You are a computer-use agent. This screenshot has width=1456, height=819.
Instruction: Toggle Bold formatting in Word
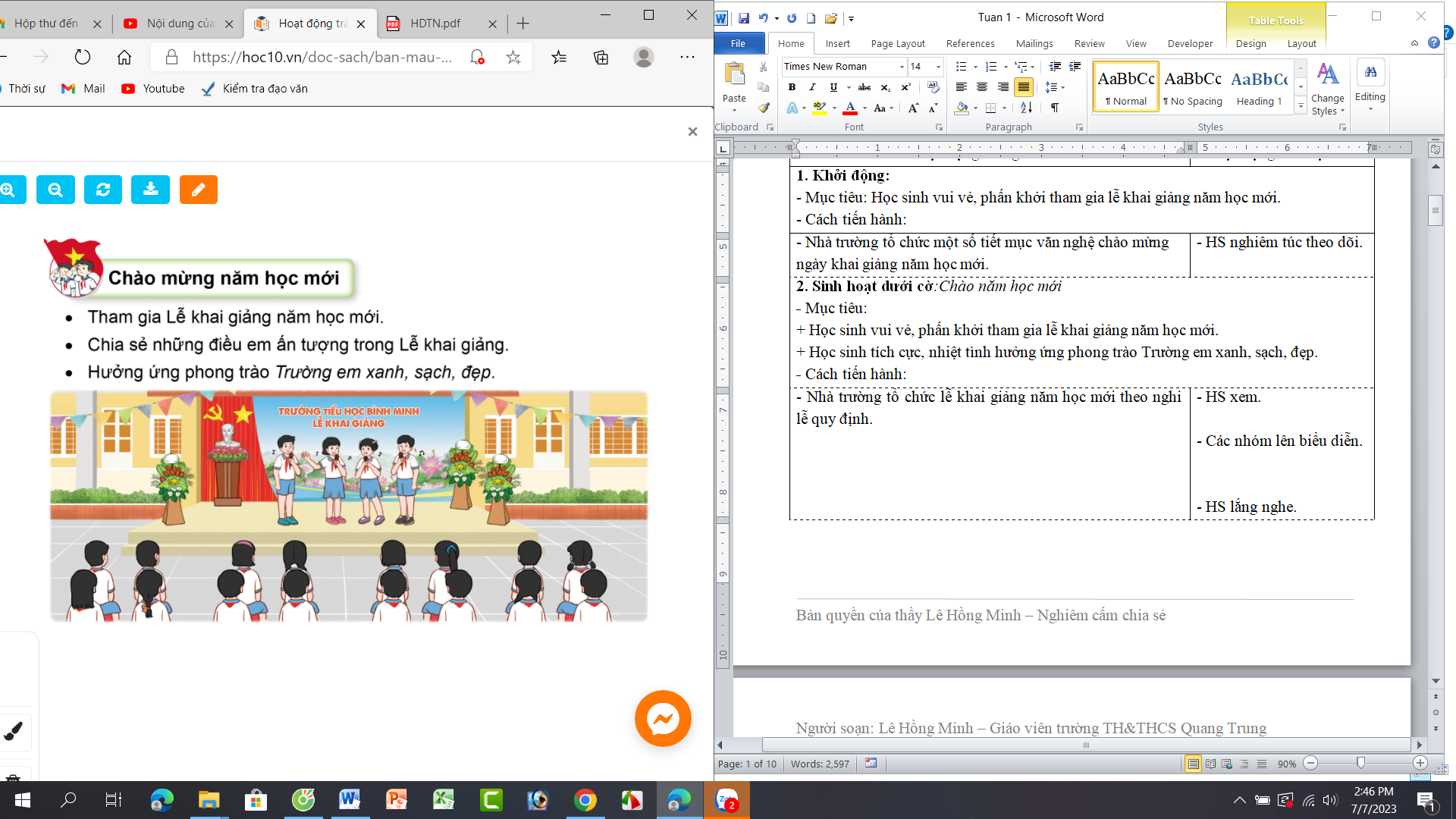(x=792, y=87)
